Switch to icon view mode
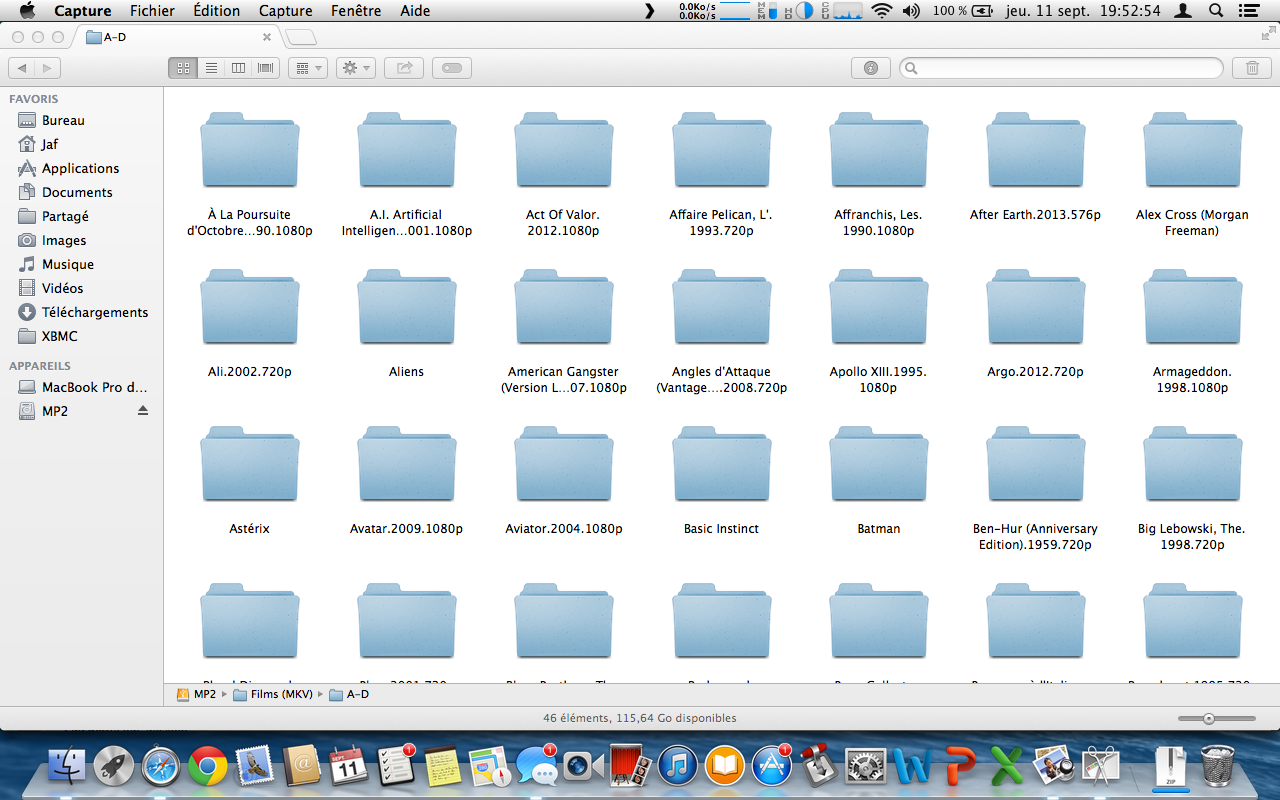The height and width of the screenshot is (800, 1280). 182,68
